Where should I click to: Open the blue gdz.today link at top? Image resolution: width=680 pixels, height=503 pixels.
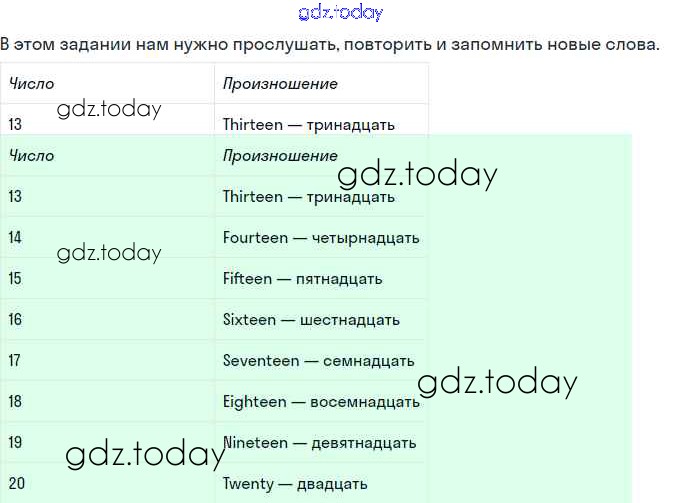340,13
